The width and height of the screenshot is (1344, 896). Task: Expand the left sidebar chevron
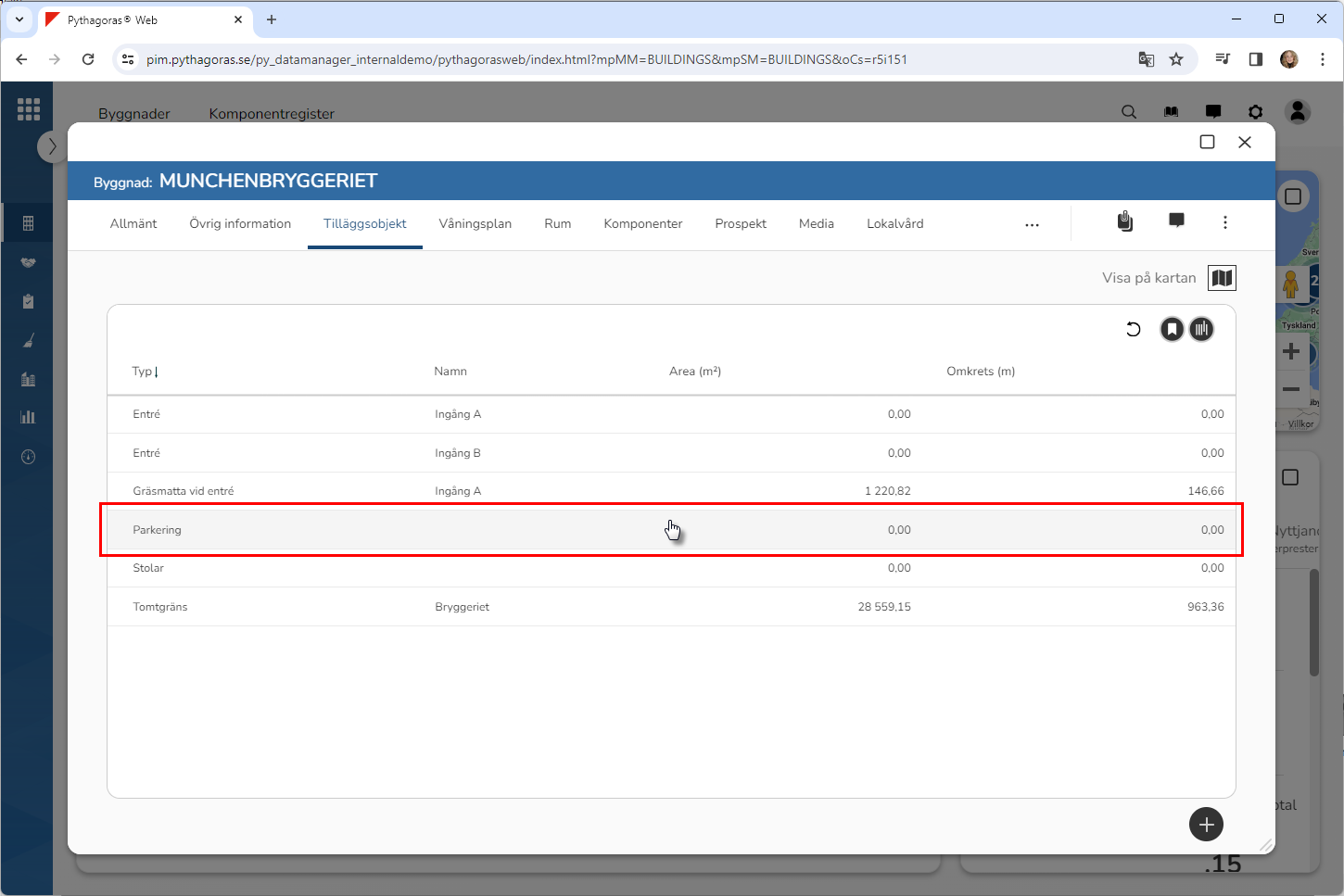click(52, 146)
